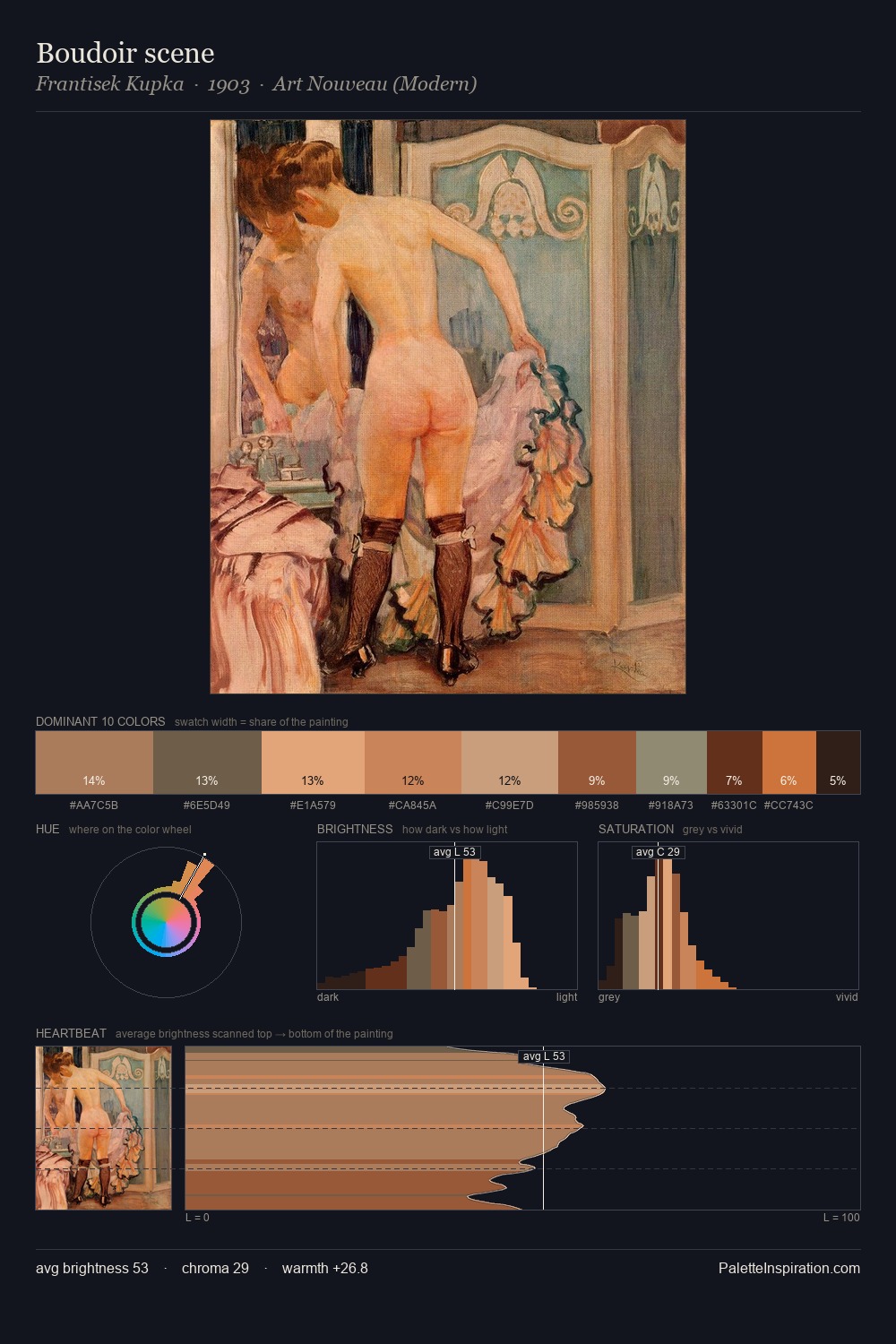Image resolution: width=896 pixels, height=1344 pixels.
Task: Click the 'L = 100' axis label
Action: click(841, 1218)
